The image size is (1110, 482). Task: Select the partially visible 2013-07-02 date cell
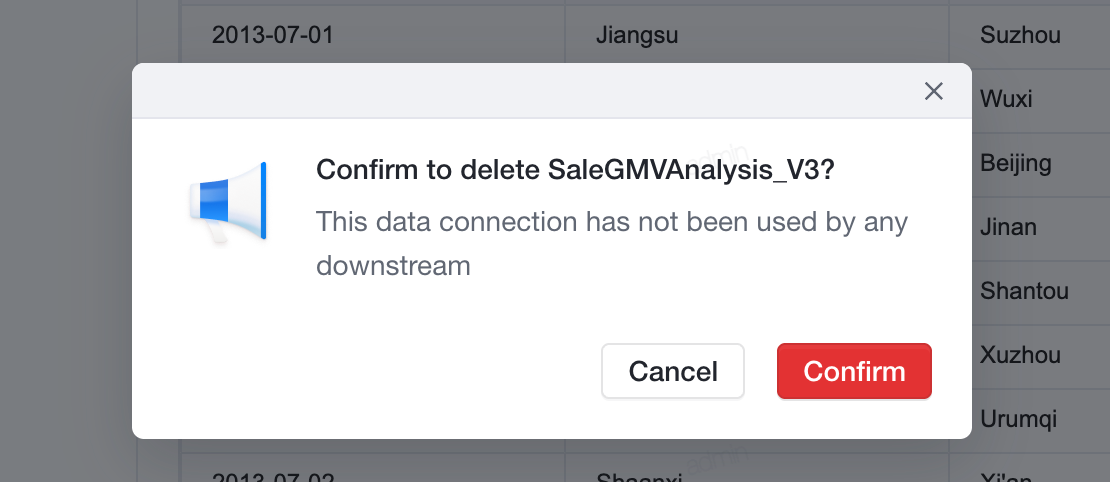click(372, 469)
